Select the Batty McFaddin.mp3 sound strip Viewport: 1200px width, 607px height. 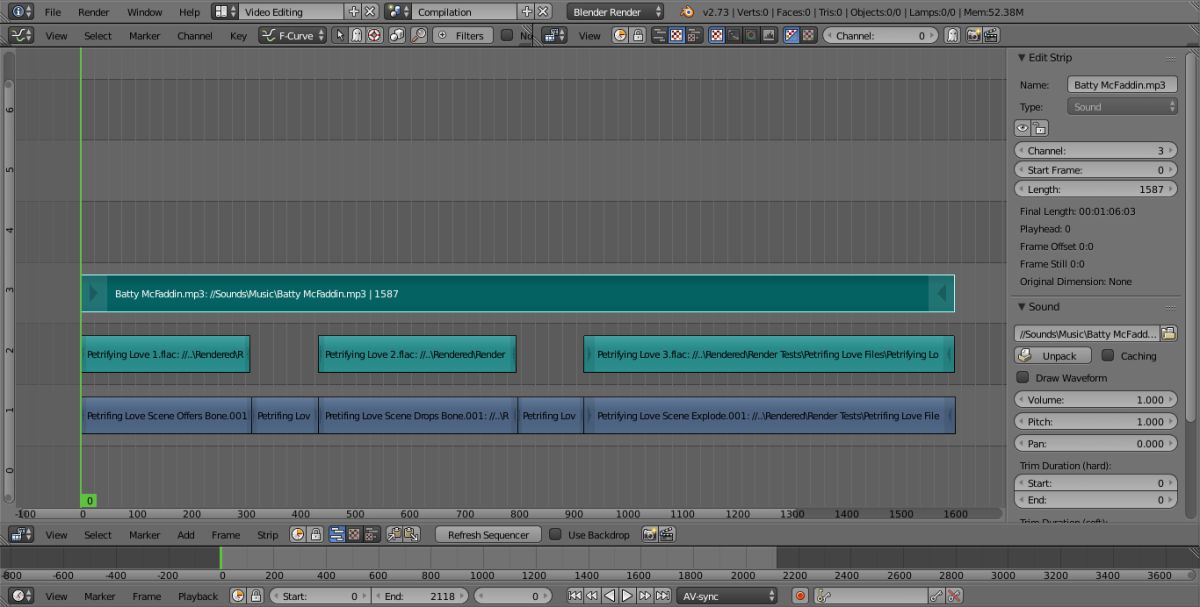click(518, 294)
